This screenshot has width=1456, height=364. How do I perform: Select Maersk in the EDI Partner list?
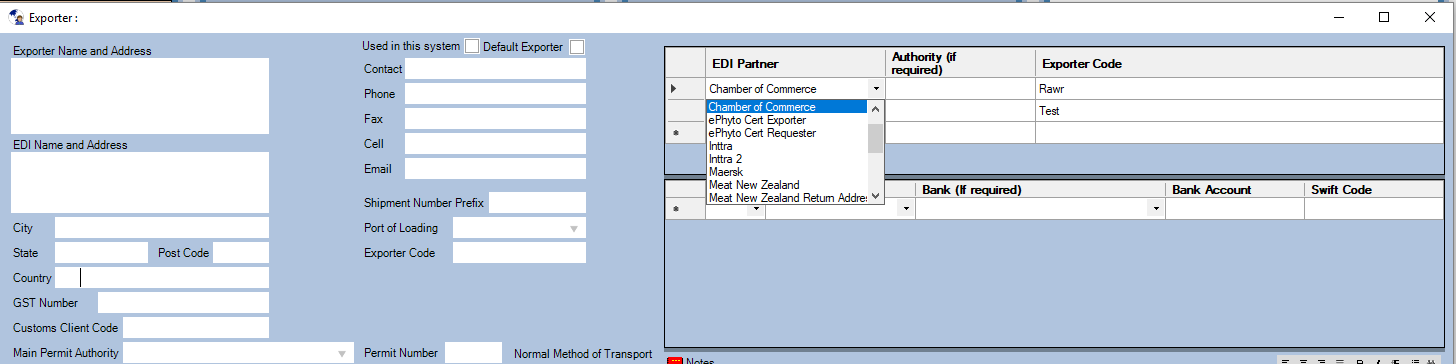[x=726, y=172]
